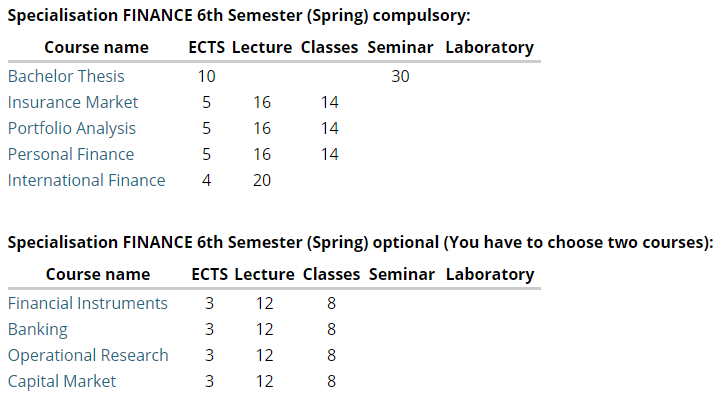Go to the Personal Finance course
724x404 pixels.
pos(70,154)
